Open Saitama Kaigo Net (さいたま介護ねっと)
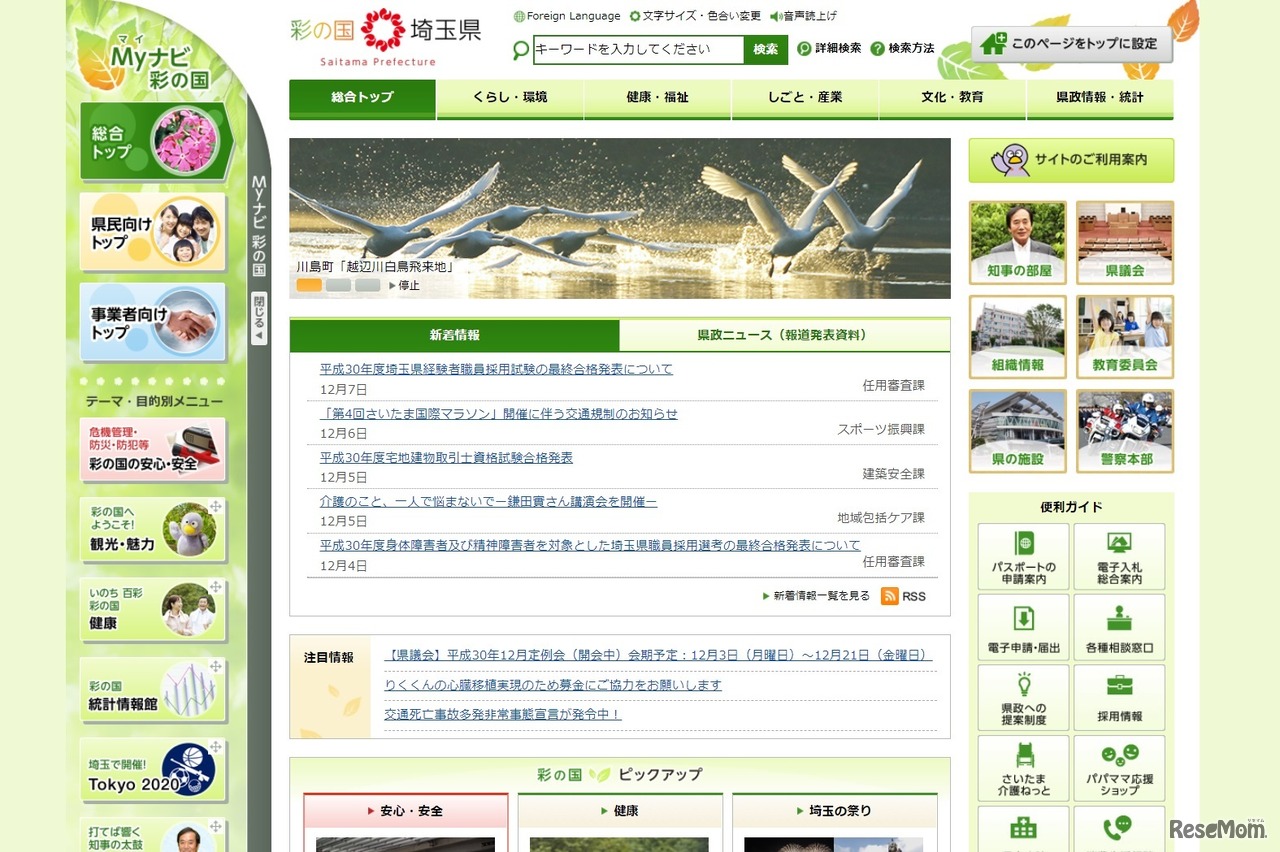Screen dimensions: 1280x852 (x=1022, y=768)
